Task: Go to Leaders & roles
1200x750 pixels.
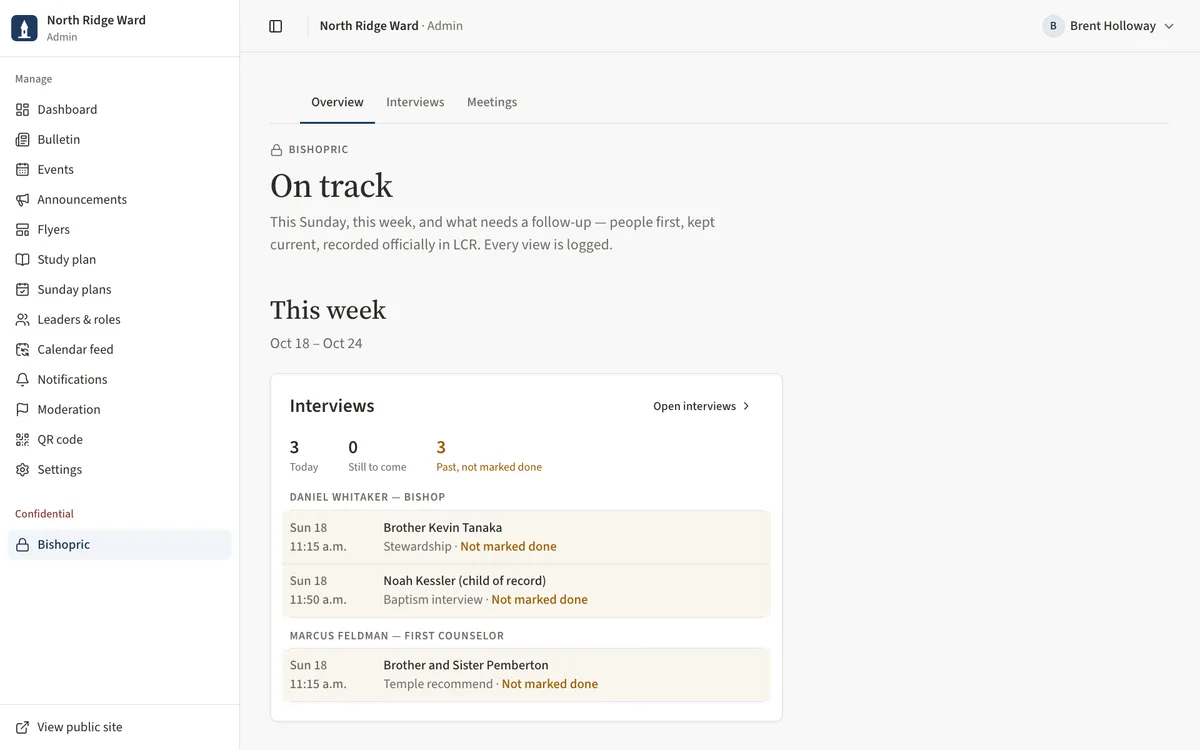Action: pyautogui.click(x=120, y=320)
